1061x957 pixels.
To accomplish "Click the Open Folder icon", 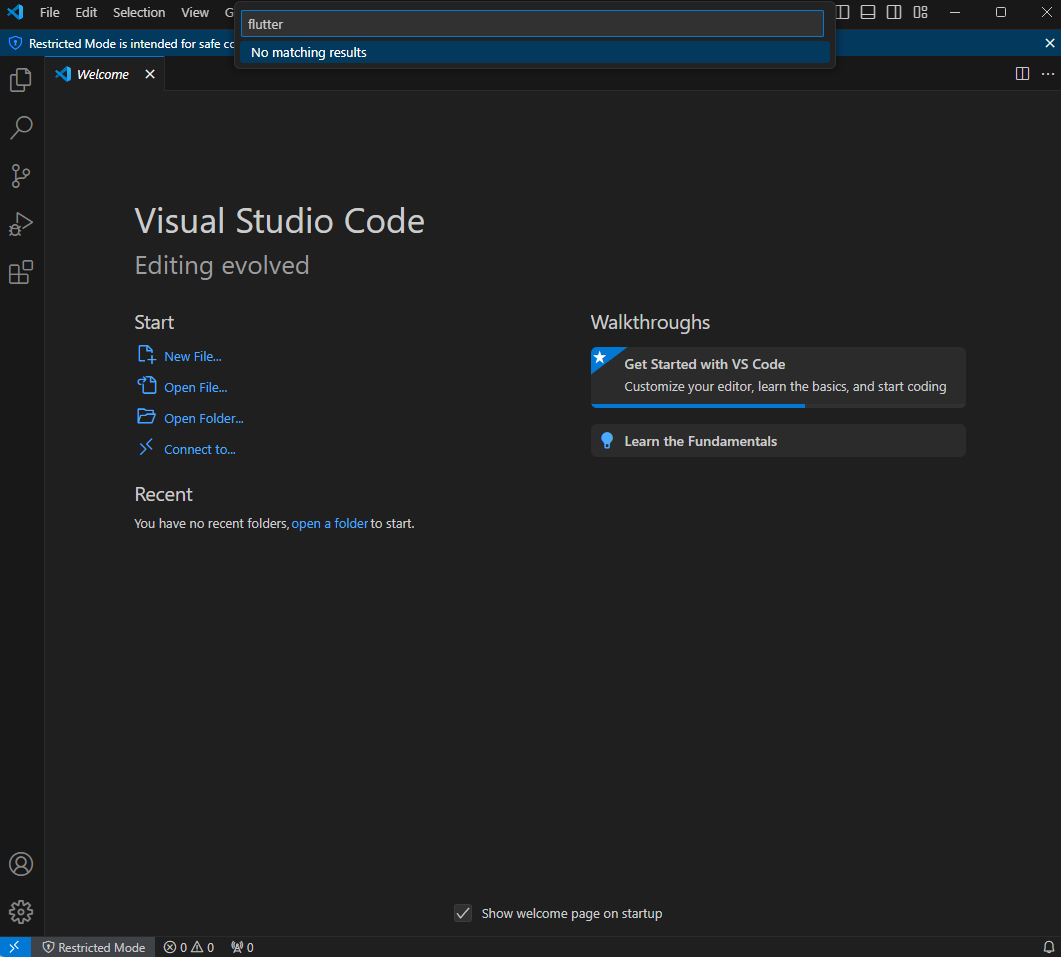I will click(x=146, y=416).
